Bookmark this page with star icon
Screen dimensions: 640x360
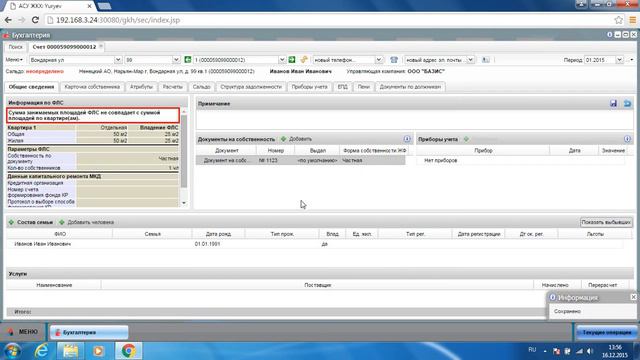(619, 20)
